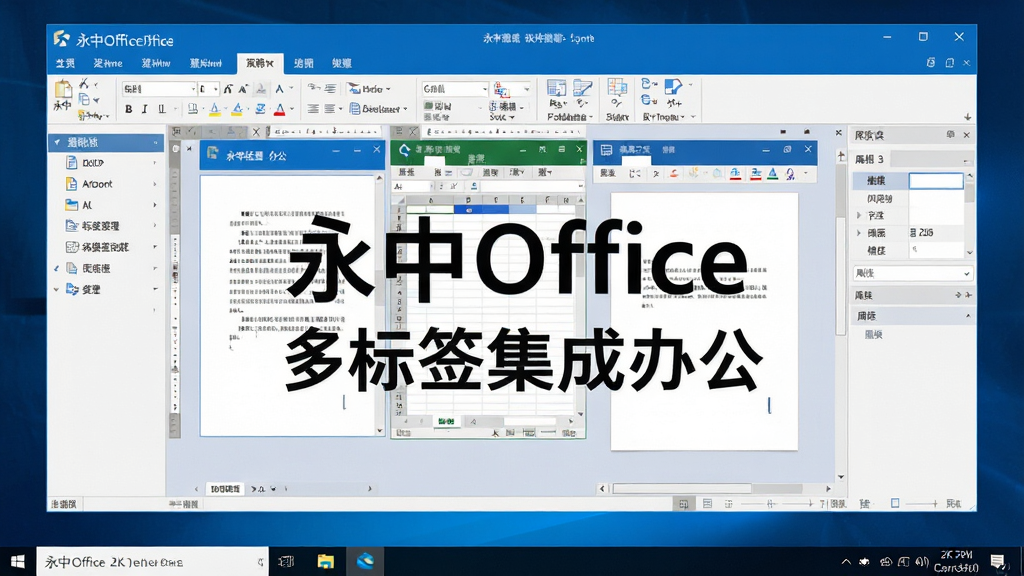Viewport: 1024px width, 576px height.
Task: Click the sheet tab in spreadsheet window
Action: click(446, 422)
